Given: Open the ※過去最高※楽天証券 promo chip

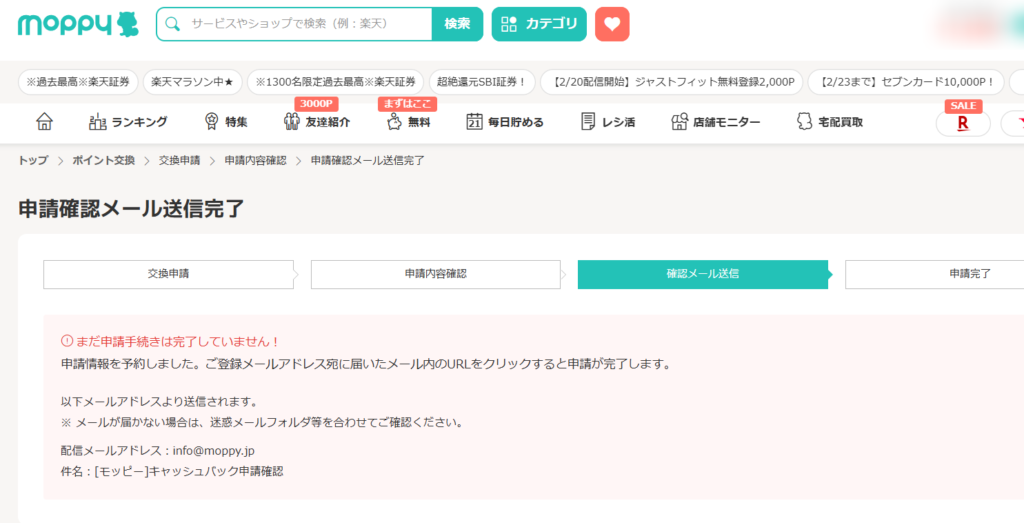Looking at the screenshot, I should tap(78, 82).
